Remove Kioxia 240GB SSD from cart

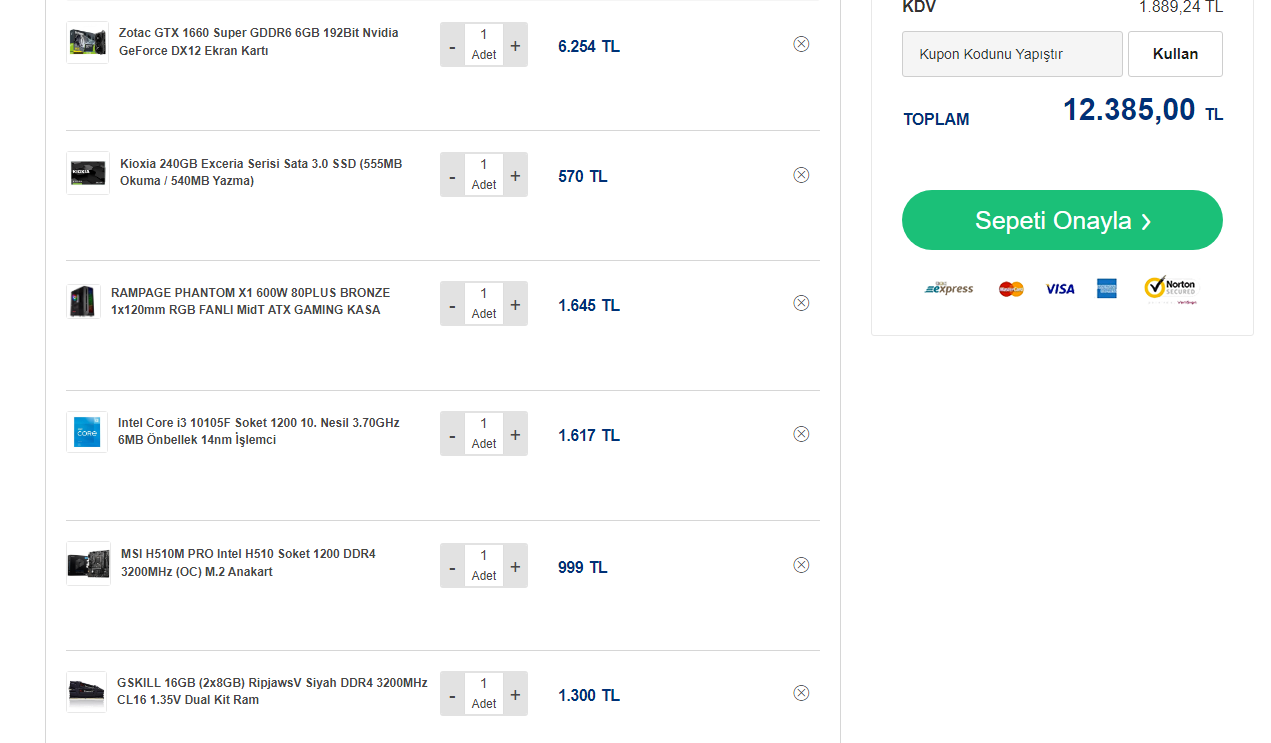click(x=801, y=175)
